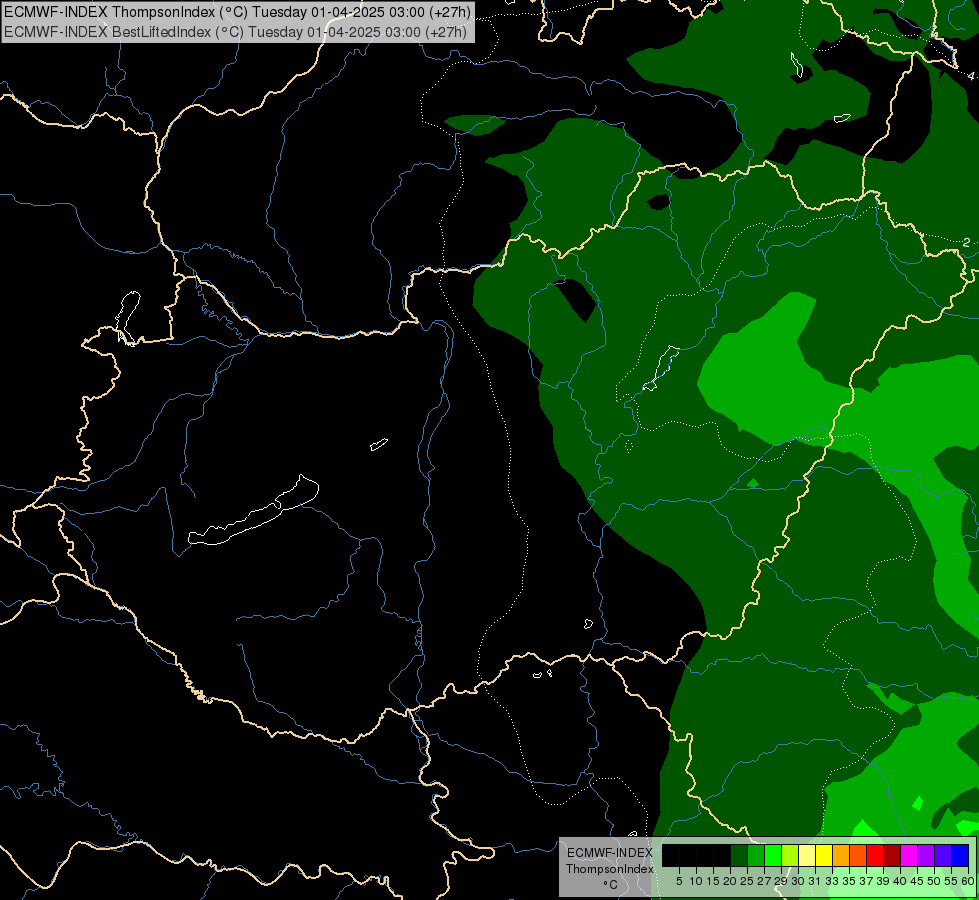This screenshot has width=979, height=900.
Task: Pick the orange 33–35 legend swatch
Action: tap(841, 856)
